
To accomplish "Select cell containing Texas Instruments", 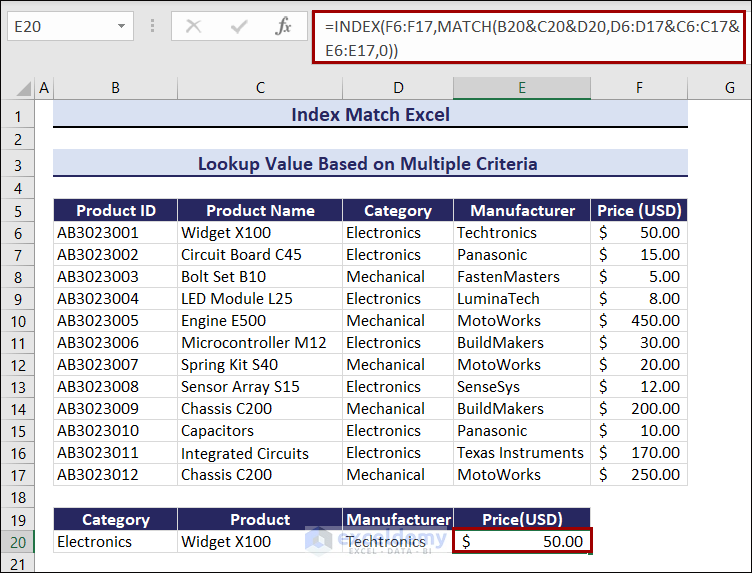I will click(520, 453).
